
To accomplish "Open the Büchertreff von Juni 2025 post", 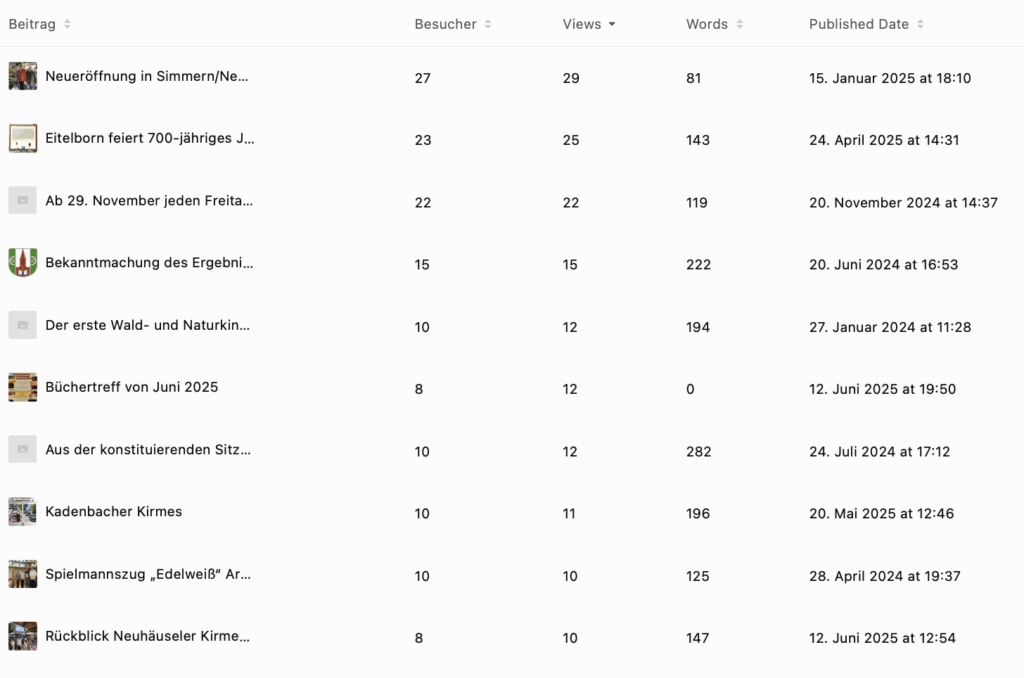I will (131, 387).
